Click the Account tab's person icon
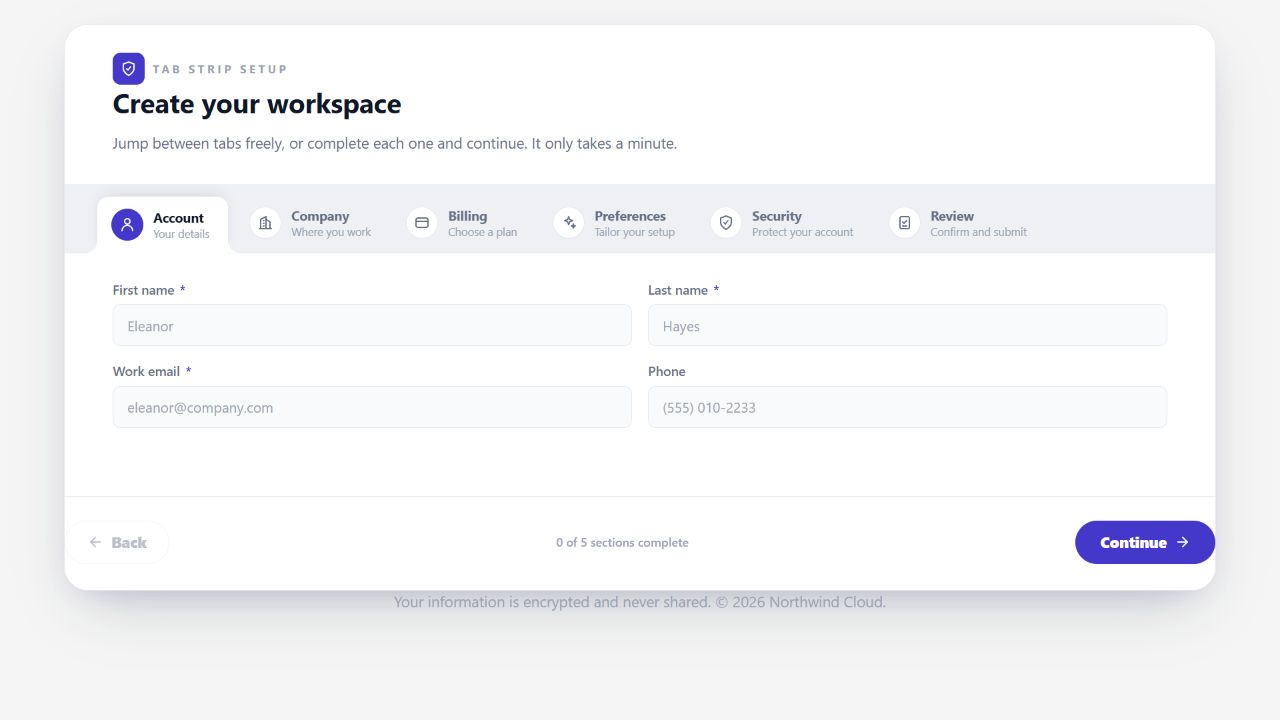 pos(127,225)
